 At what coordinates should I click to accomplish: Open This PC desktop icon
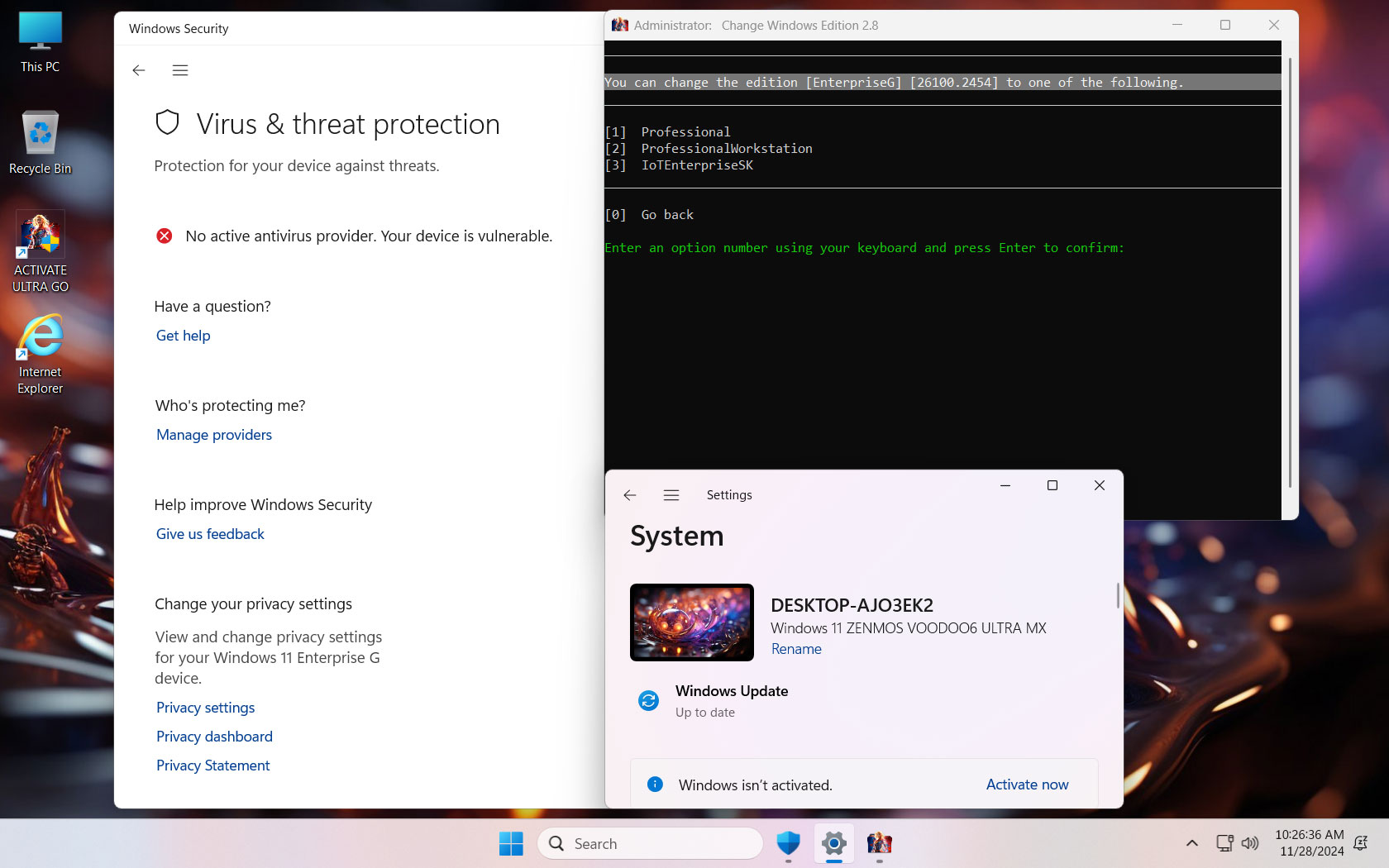[x=40, y=43]
